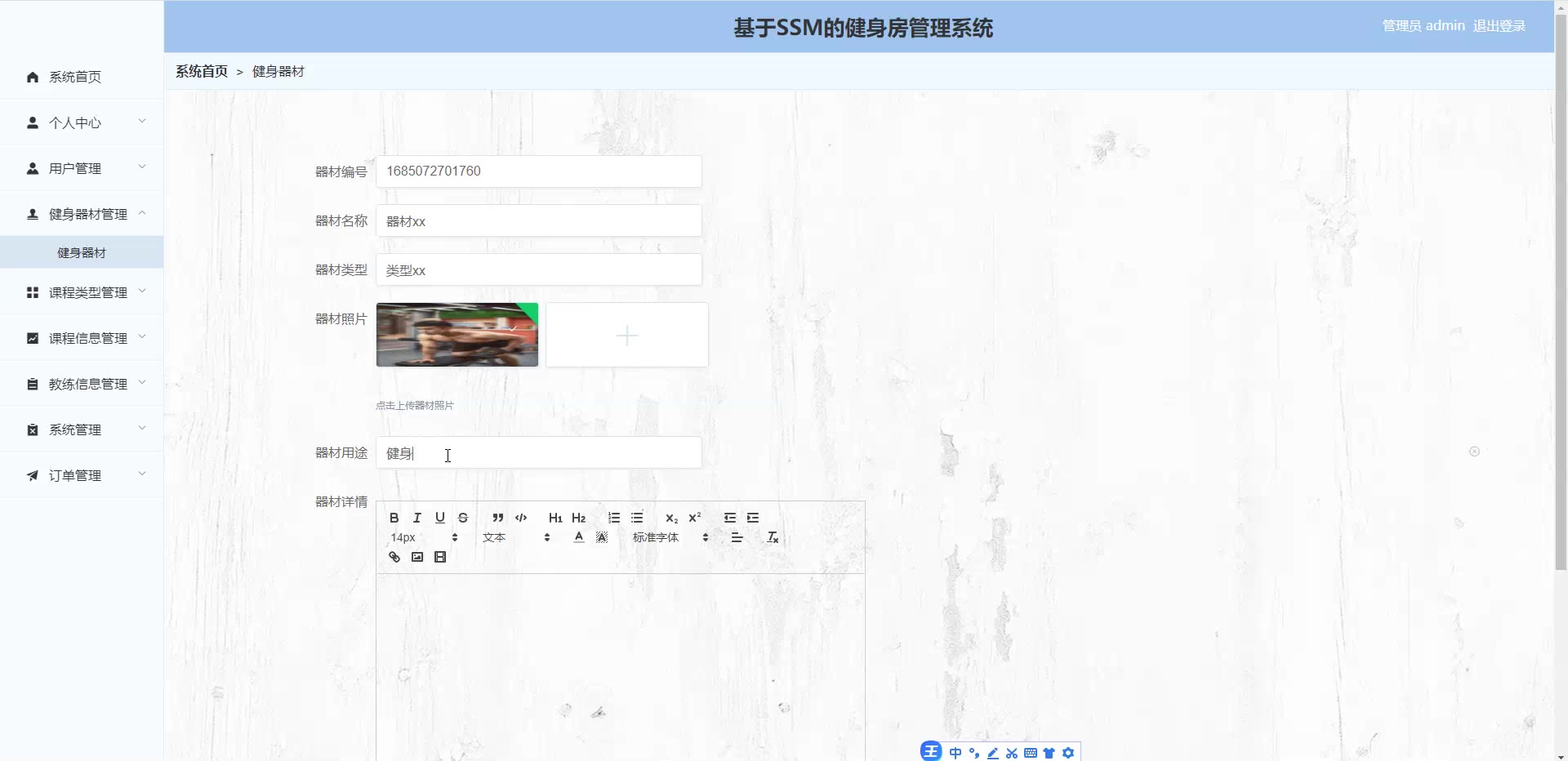The width and height of the screenshot is (1568, 761).
Task: Open the IME soft keyboard
Action: pyautogui.click(x=1031, y=753)
